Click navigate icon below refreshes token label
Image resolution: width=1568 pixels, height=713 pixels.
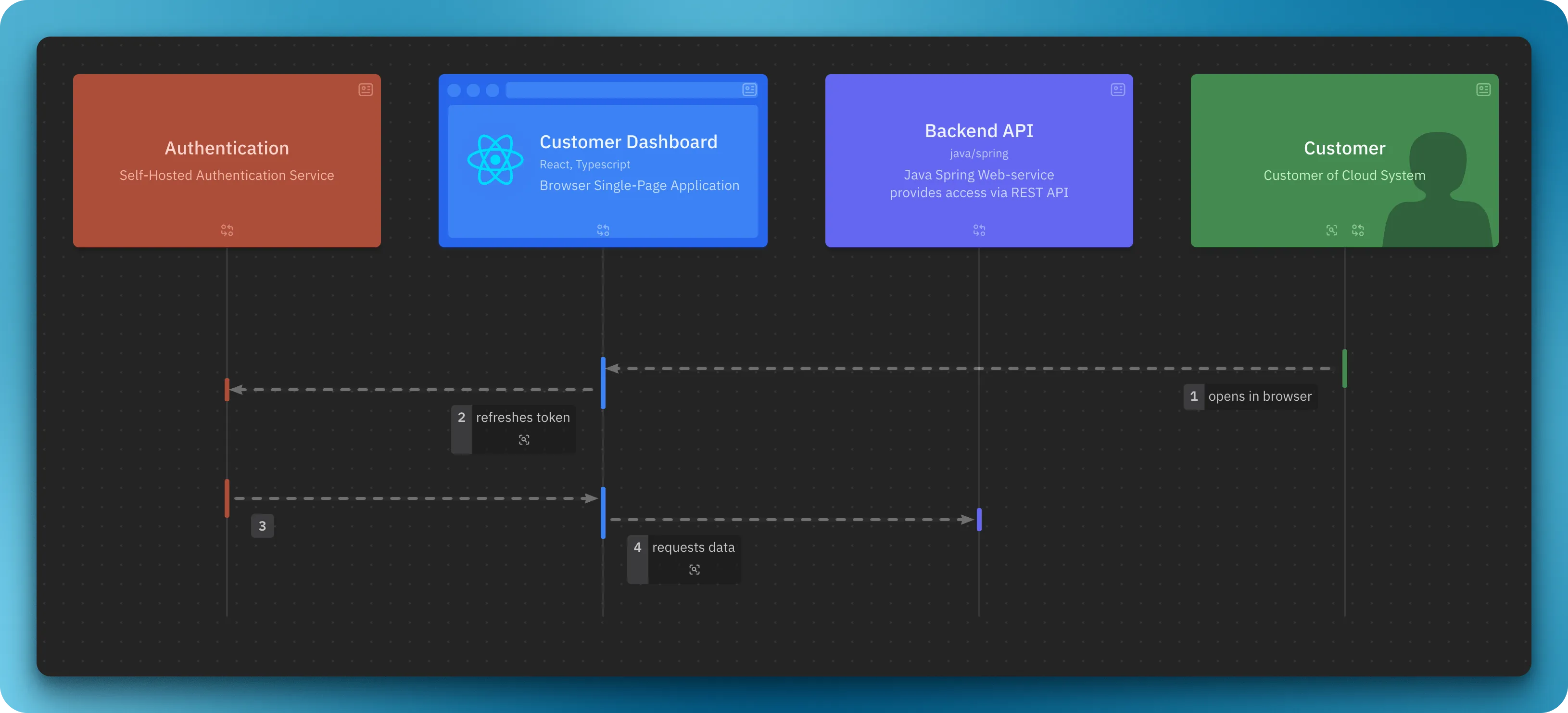coord(524,440)
